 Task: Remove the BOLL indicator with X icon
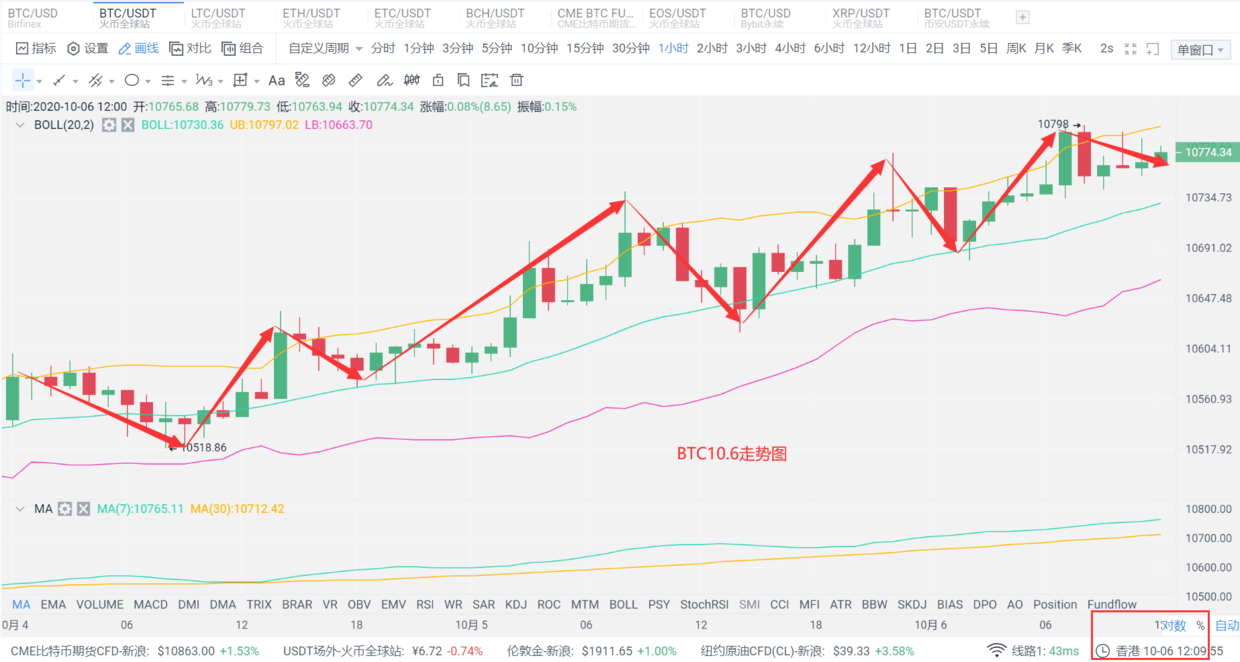[128, 125]
